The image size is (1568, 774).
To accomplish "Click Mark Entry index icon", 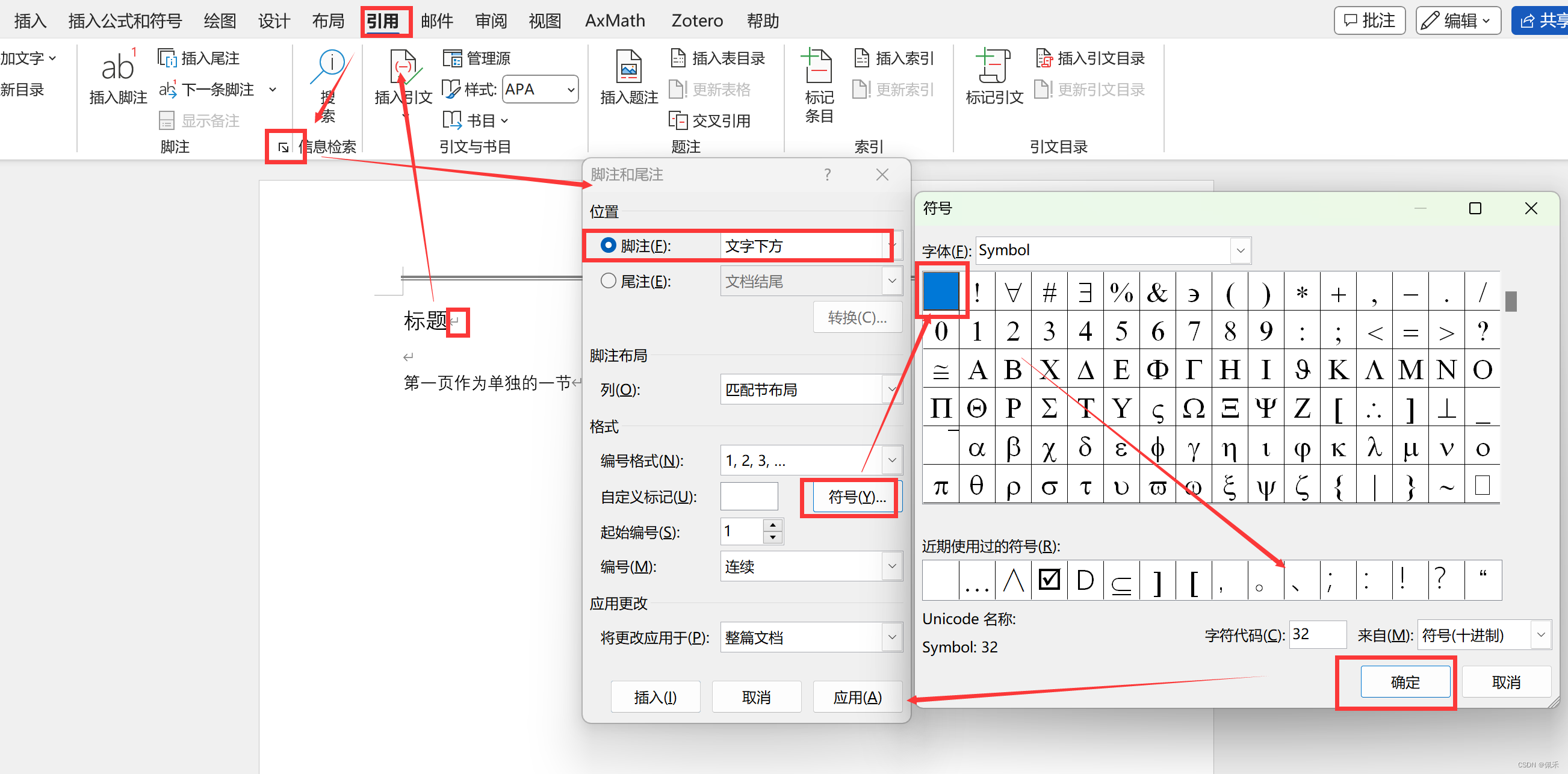I will click(x=817, y=66).
